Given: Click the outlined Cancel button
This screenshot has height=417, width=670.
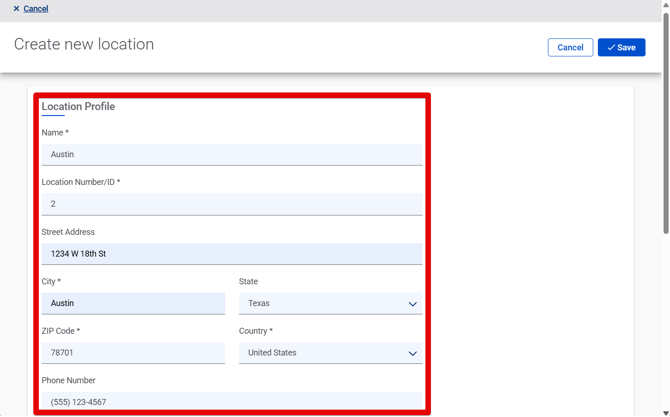Looking at the screenshot, I should pyautogui.click(x=570, y=47).
